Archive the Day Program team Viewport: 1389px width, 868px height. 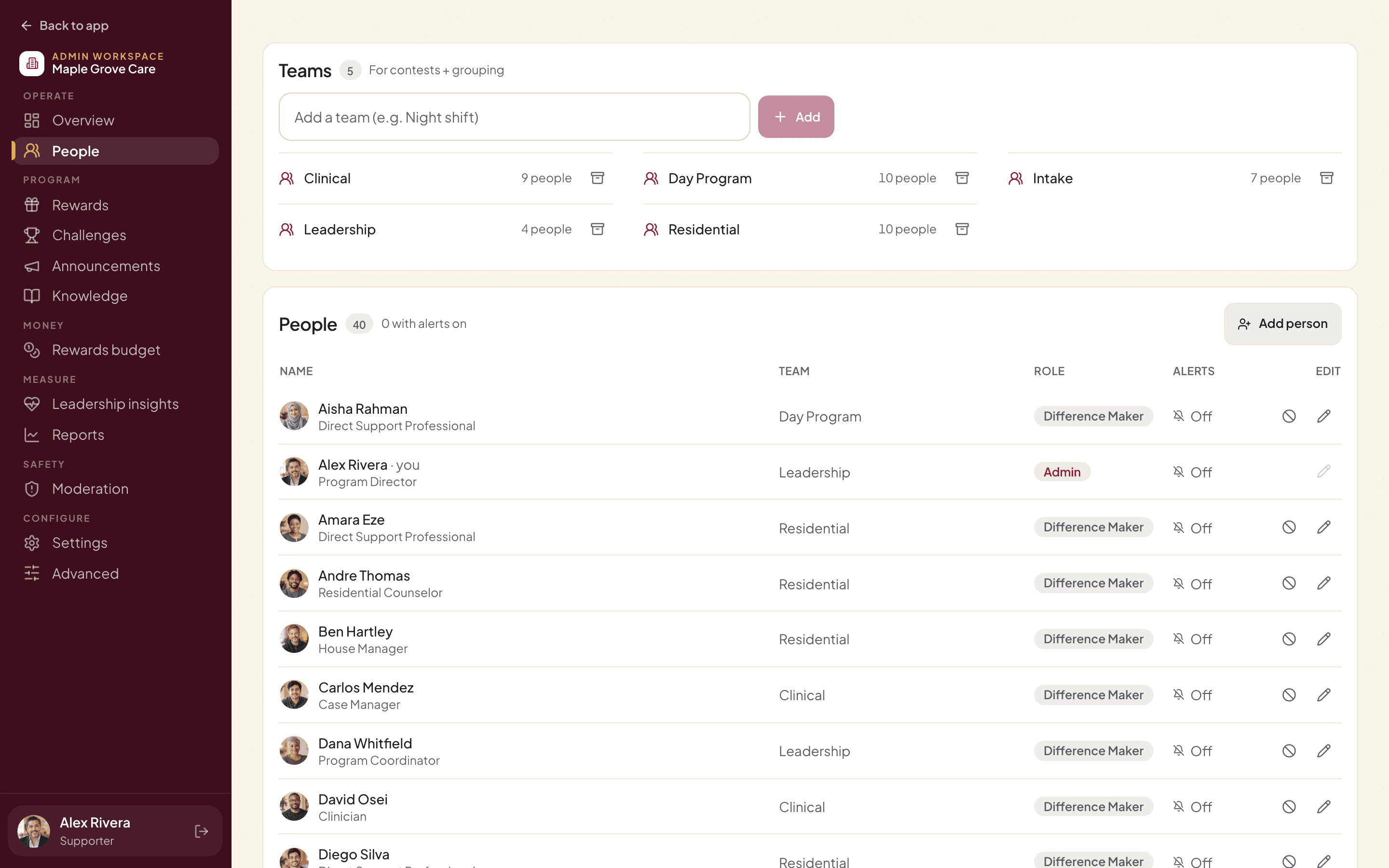(x=962, y=178)
